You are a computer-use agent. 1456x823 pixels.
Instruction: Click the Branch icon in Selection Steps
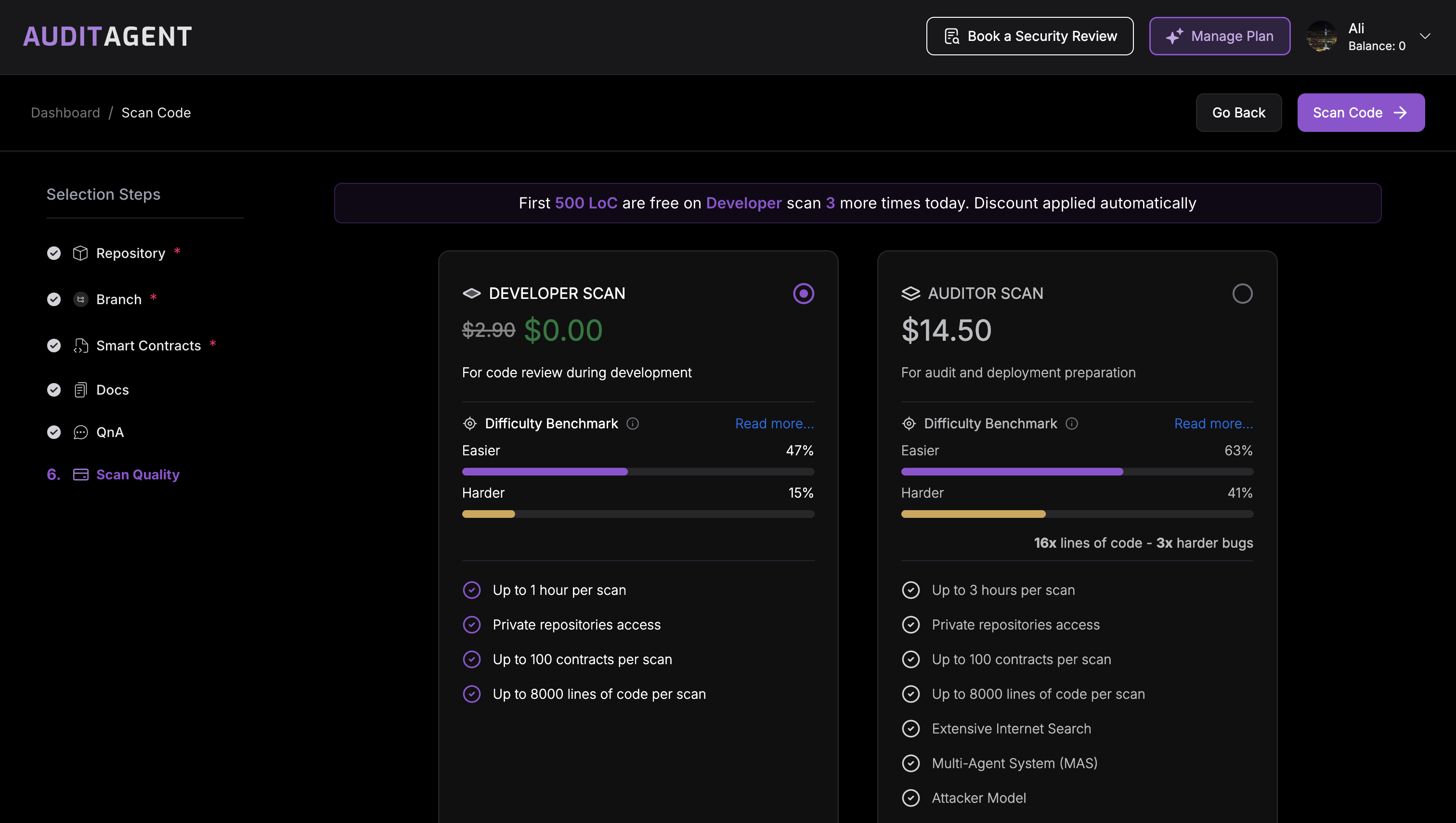(x=80, y=299)
